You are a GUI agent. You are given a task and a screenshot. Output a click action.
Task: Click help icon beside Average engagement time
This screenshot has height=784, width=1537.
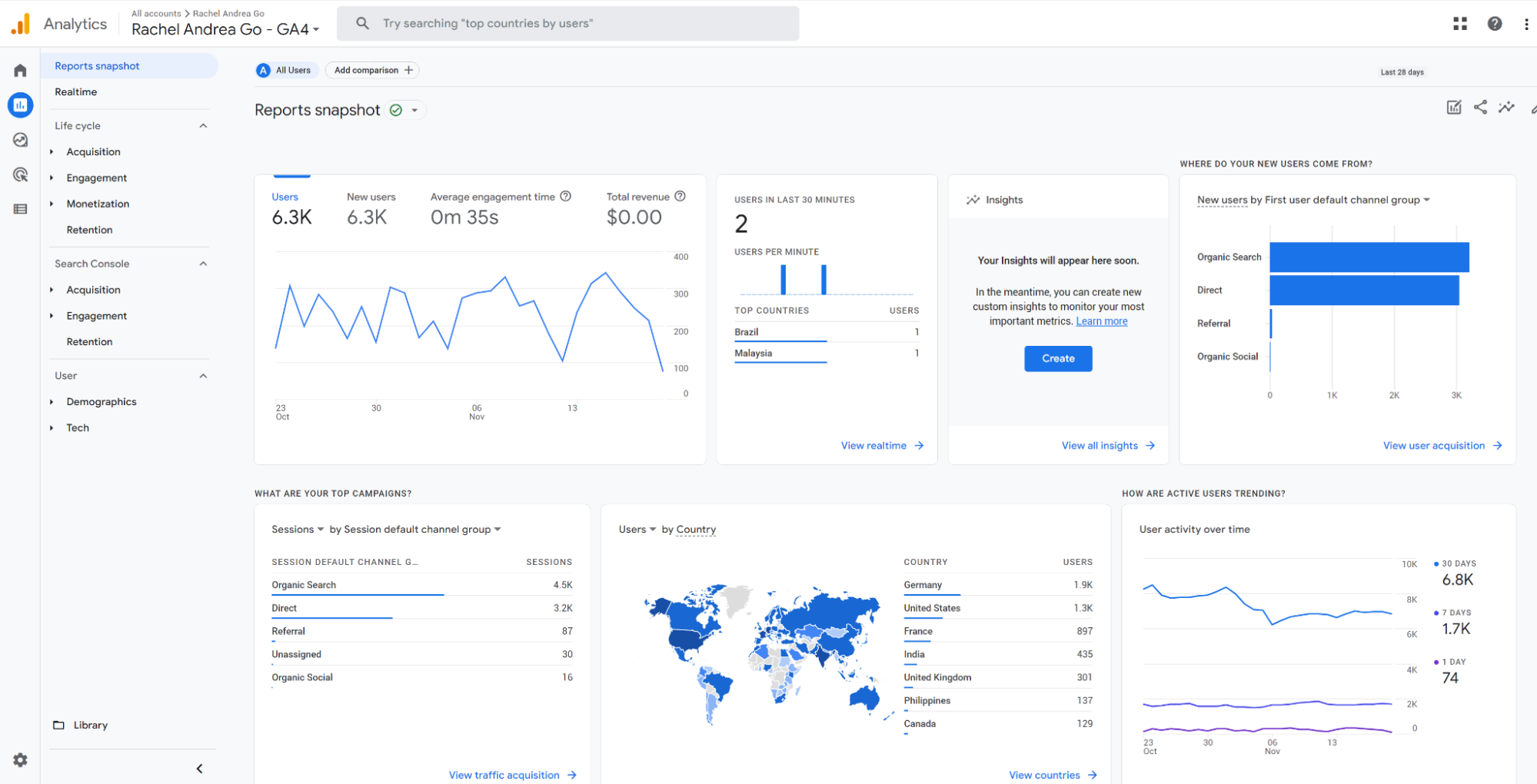566,196
